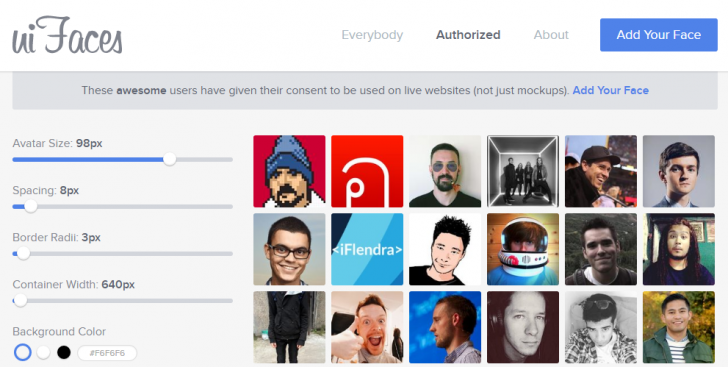The width and height of the screenshot is (728, 367).
Task: Click the uiFaces logo
Action: 67,35
